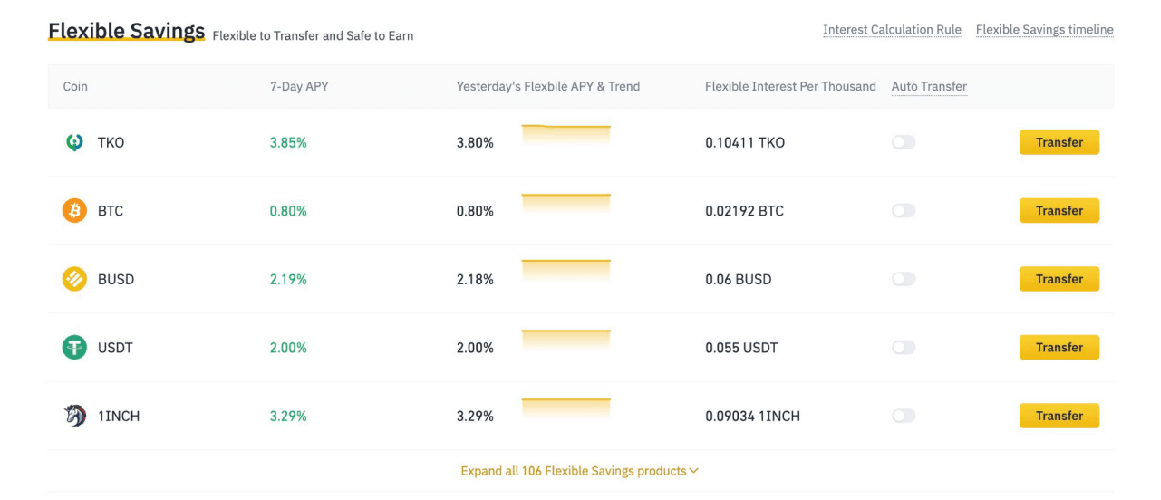Switch on Auto Transfer for 1INCH
Screen dimensions: 1161x500
pyautogui.click(x=903, y=415)
